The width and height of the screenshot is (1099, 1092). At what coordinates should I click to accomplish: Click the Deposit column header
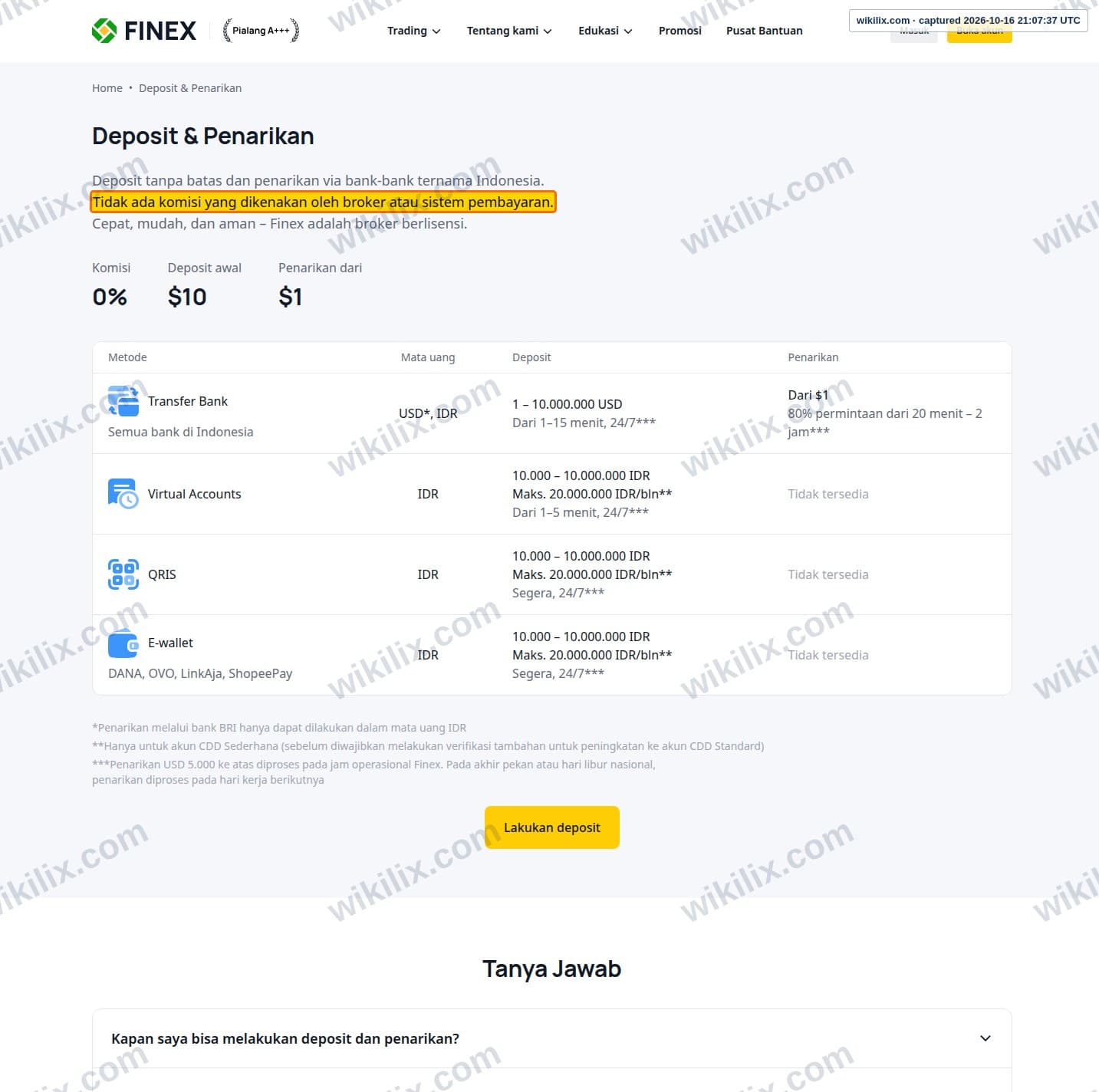coord(531,357)
